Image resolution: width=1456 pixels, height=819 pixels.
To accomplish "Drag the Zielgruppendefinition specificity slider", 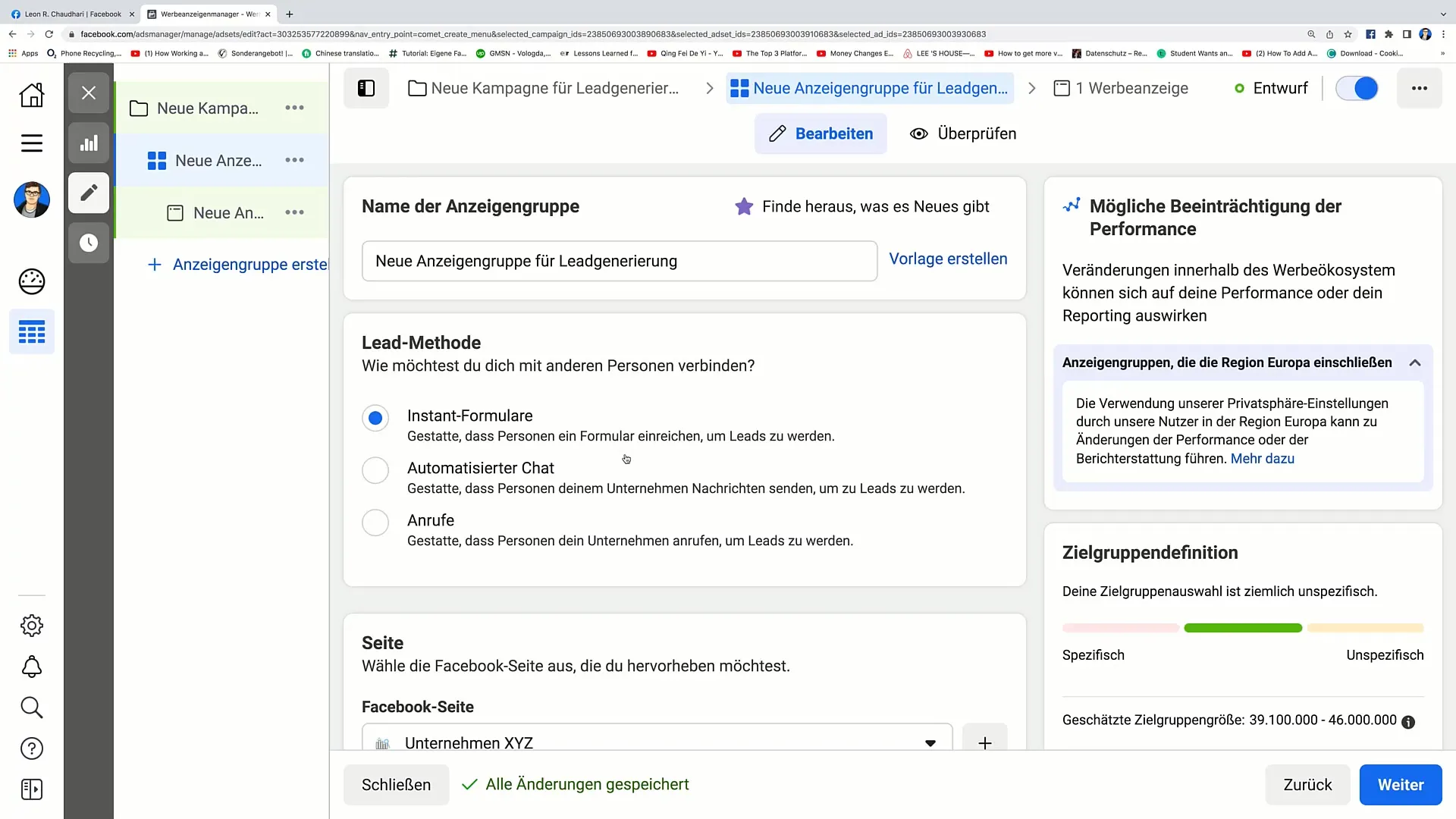I will 1244,627.
